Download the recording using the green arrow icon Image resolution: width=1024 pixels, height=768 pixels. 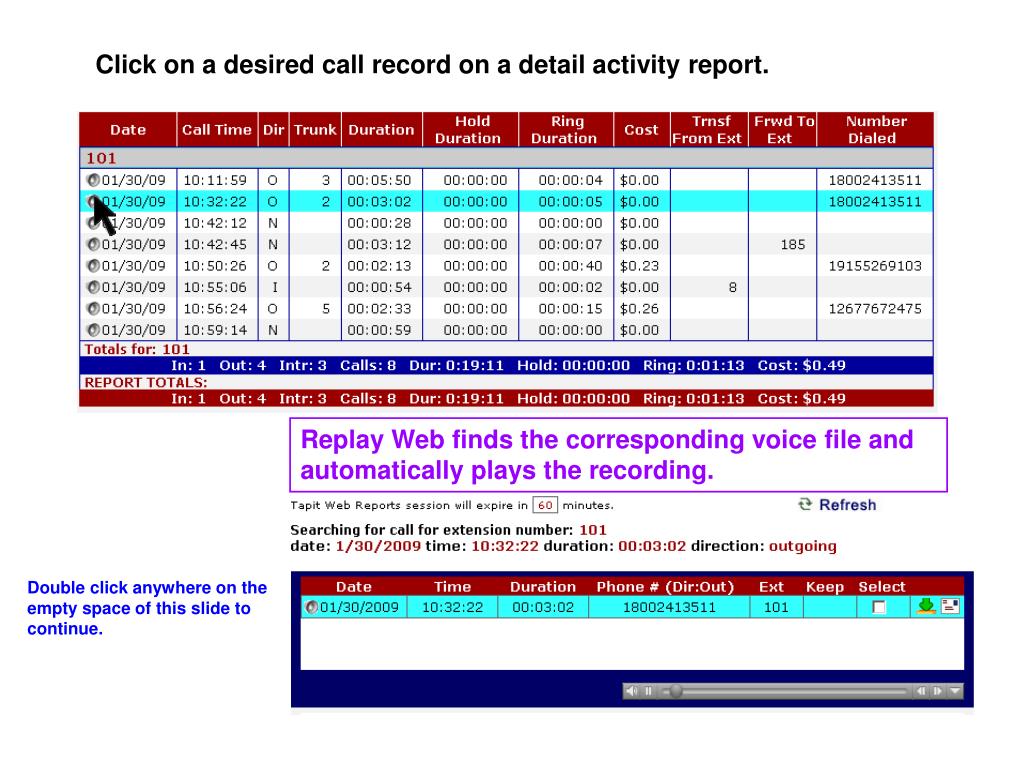pos(926,607)
